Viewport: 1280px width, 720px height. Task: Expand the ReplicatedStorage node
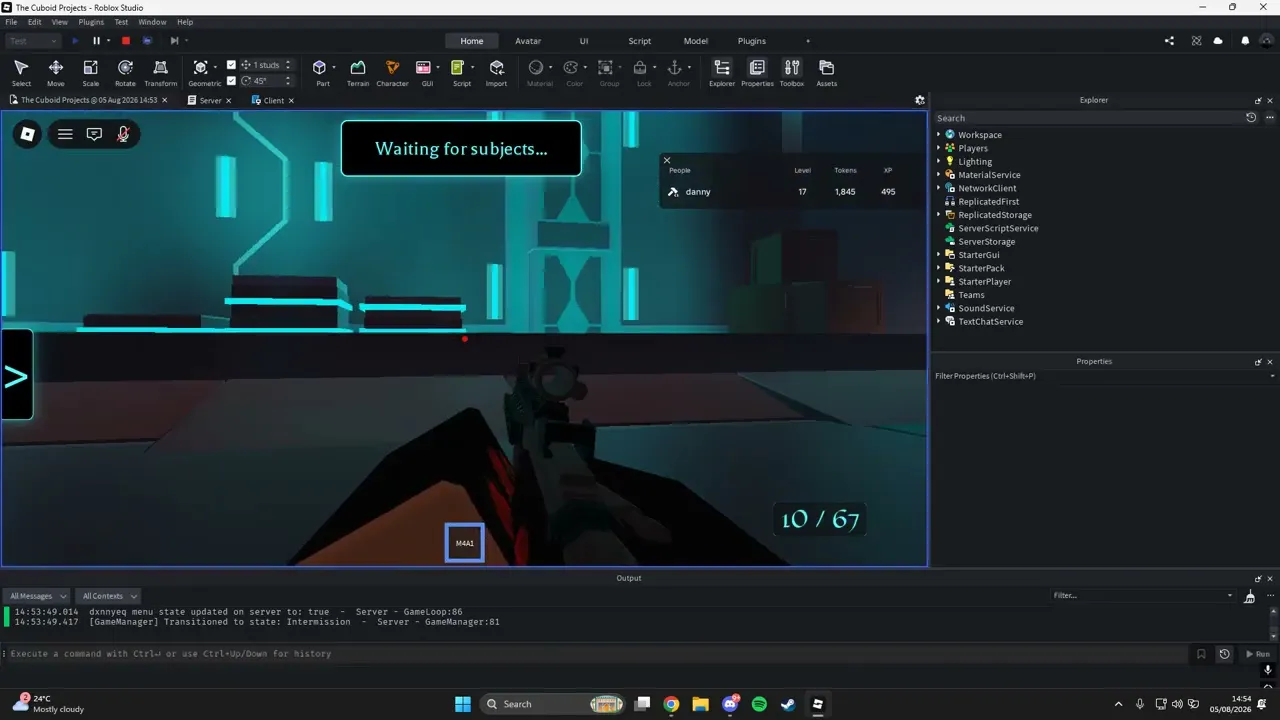coord(939,215)
